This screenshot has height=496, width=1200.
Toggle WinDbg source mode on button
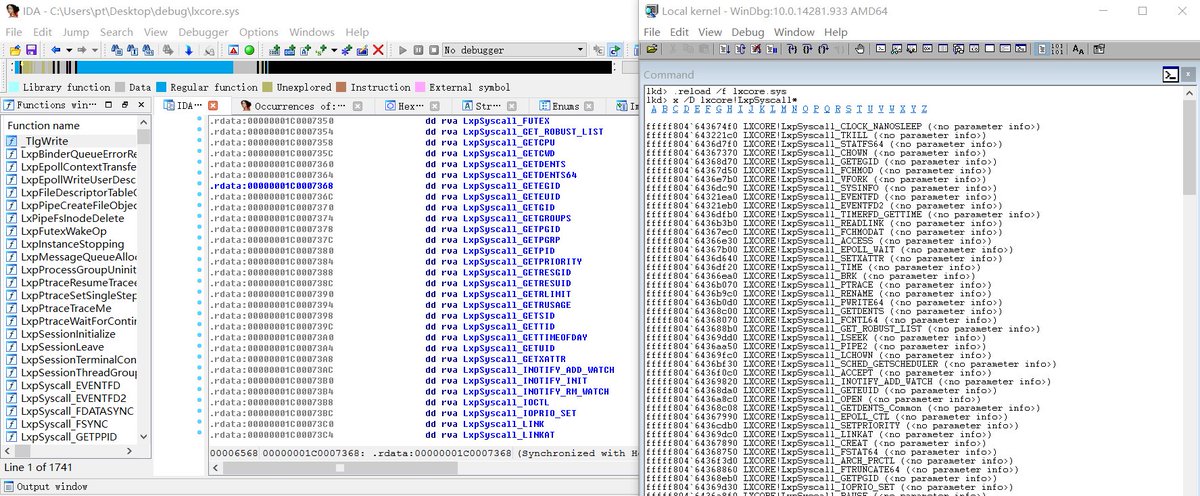click(1042, 49)
